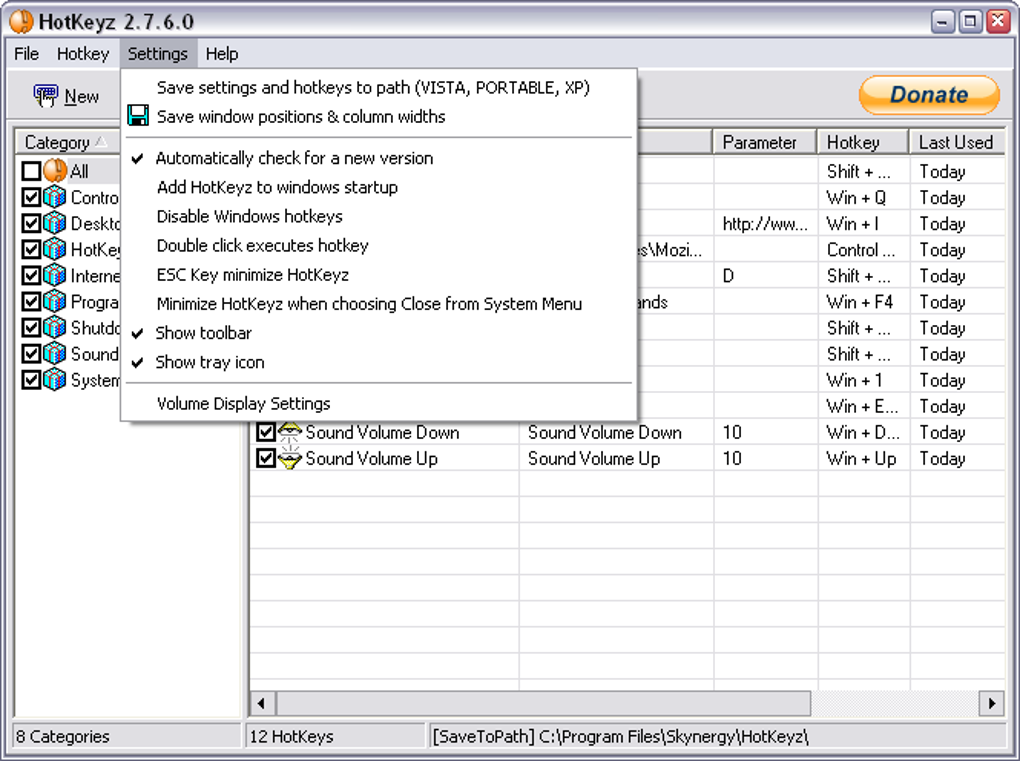Click the System category cube icon
The image size is (1020, 761).
tap(55, 380)
